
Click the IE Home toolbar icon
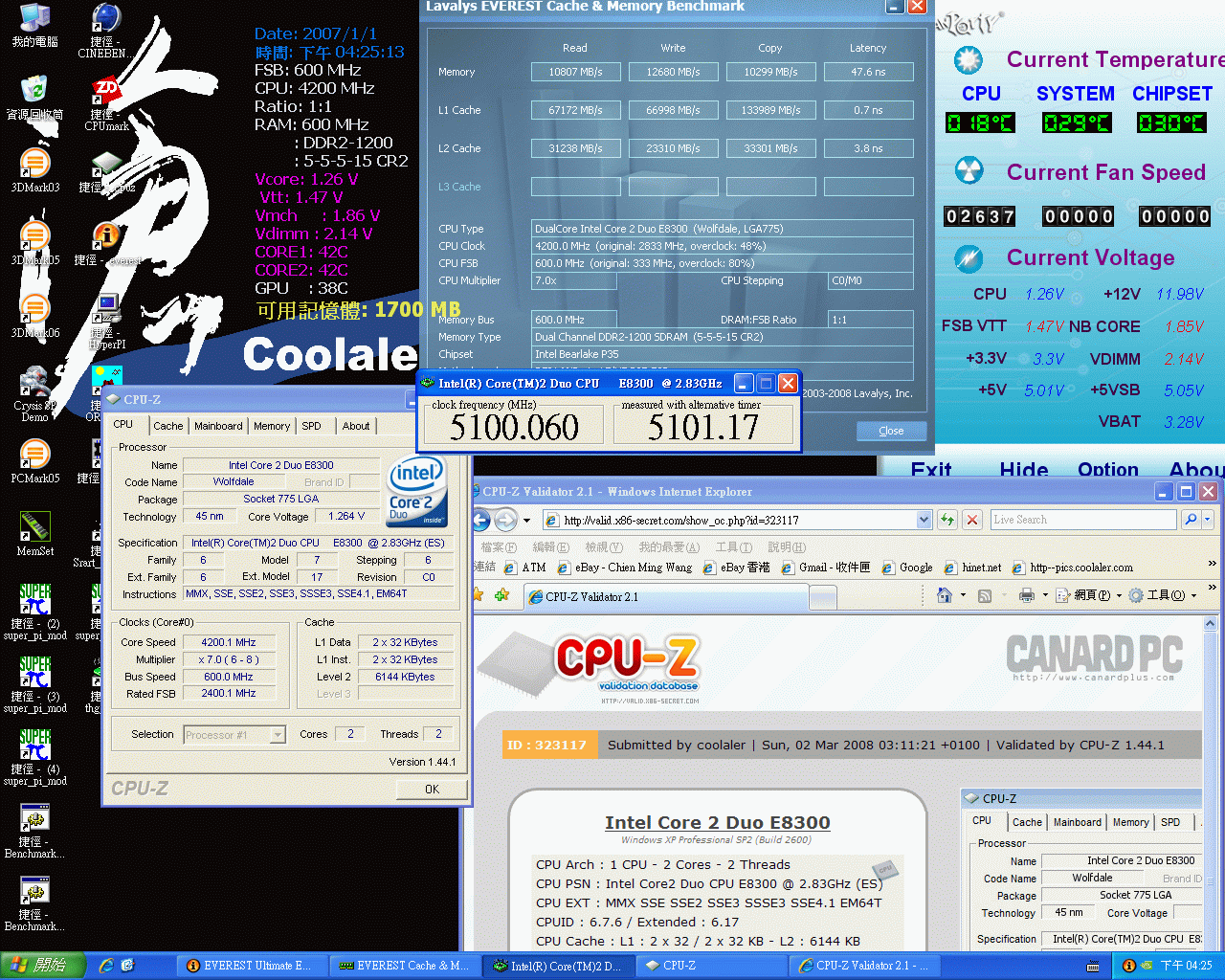tap(945, 595)
